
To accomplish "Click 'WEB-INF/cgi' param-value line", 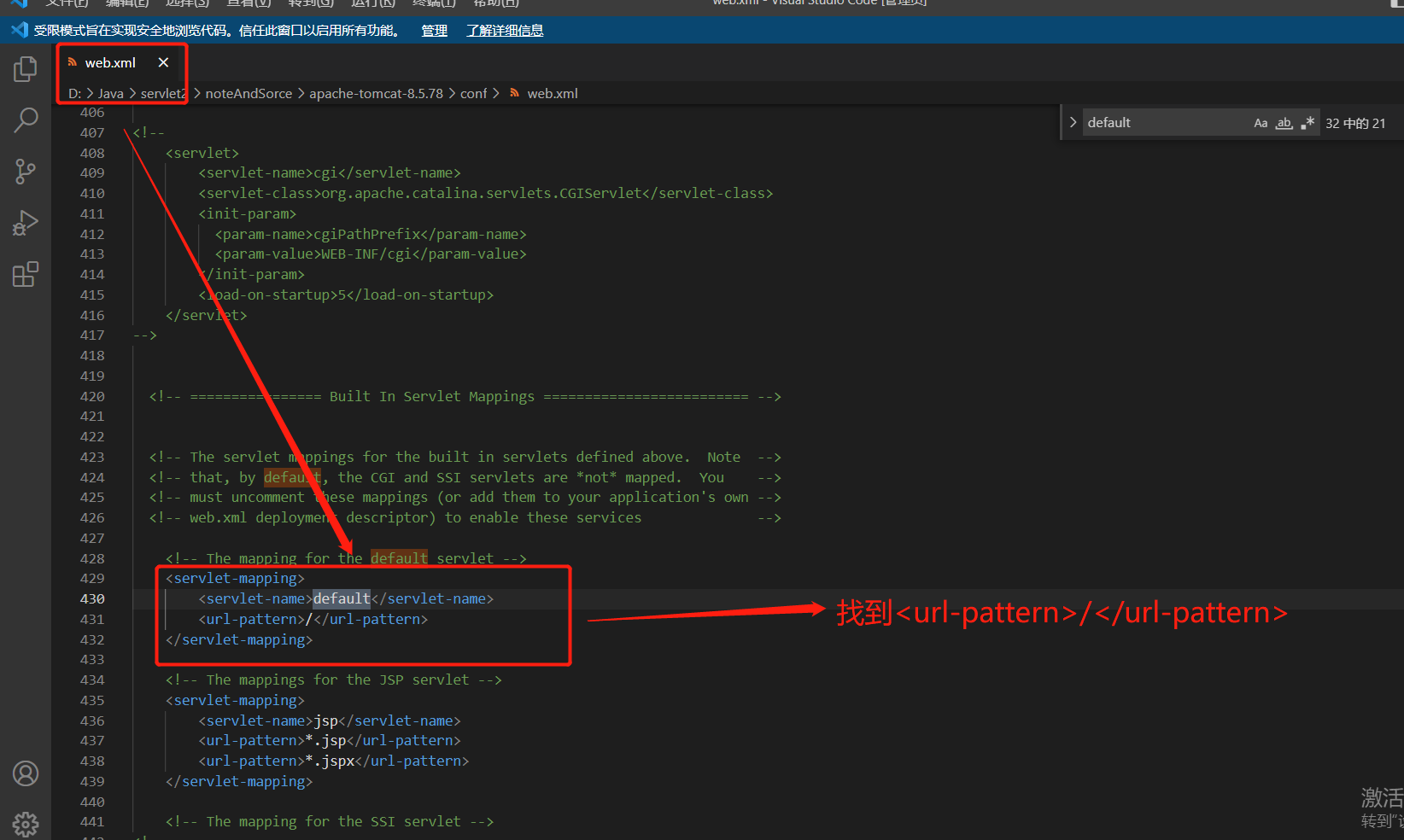I will pyautogui.click(x=371, y=254).
